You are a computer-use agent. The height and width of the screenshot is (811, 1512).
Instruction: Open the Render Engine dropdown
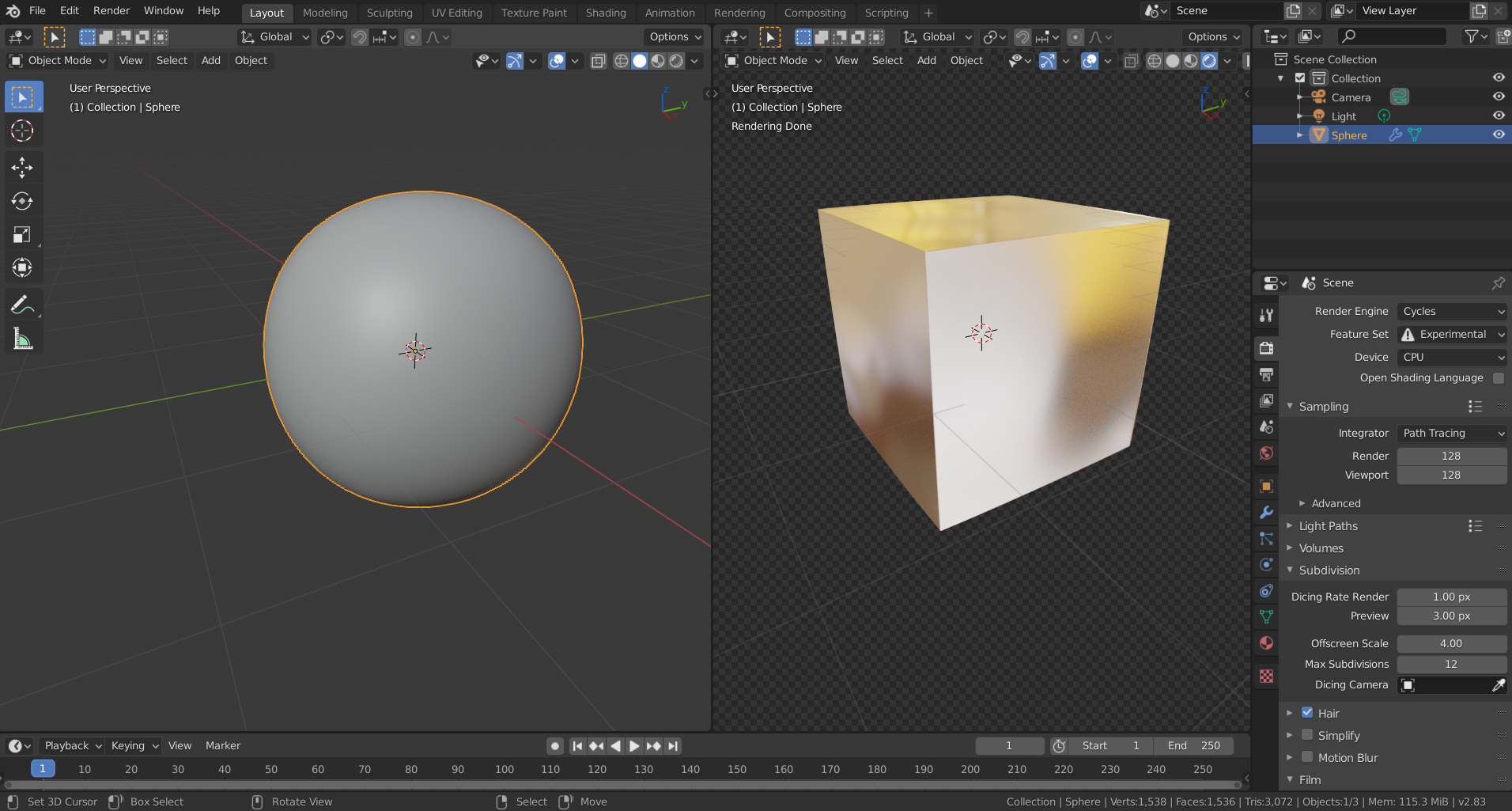point(1452,311)
